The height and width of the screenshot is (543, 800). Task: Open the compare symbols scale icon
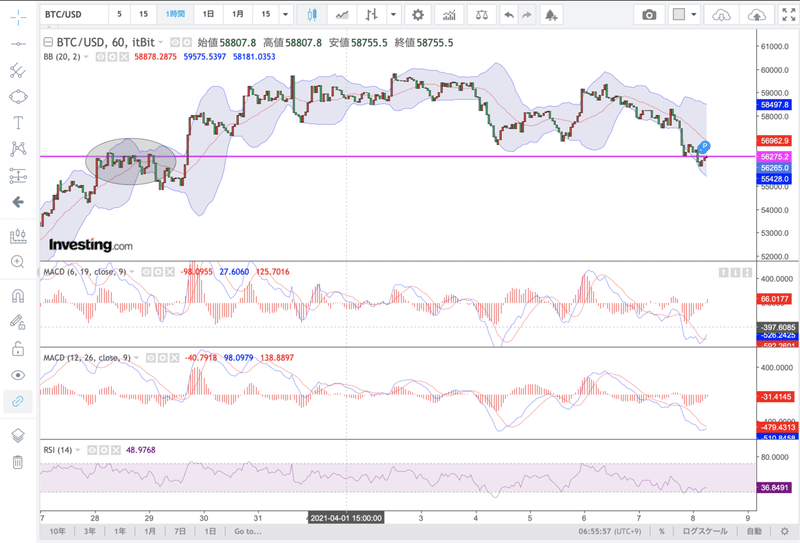pos(481,15)
